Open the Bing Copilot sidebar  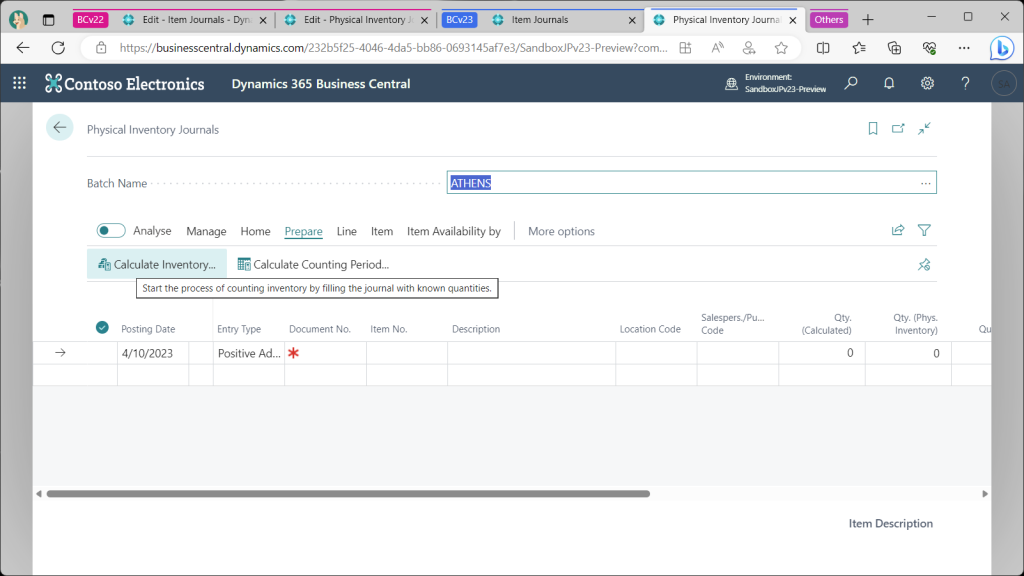point(1001,48)
